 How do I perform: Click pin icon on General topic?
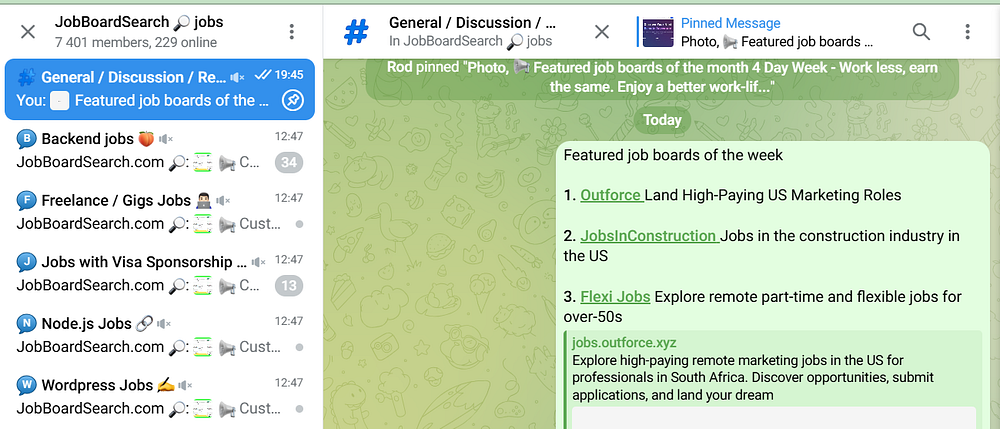tap(292, 101)
